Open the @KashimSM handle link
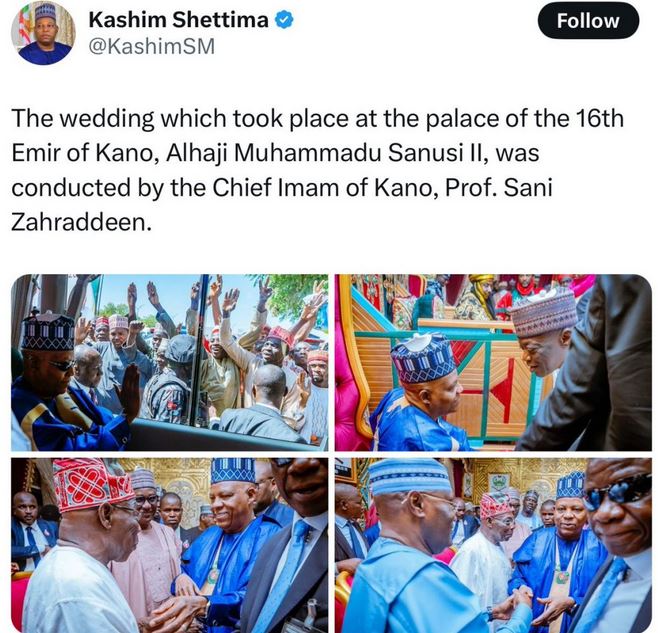The width and height of the screenshot is (658, 633). click(151, 46)
